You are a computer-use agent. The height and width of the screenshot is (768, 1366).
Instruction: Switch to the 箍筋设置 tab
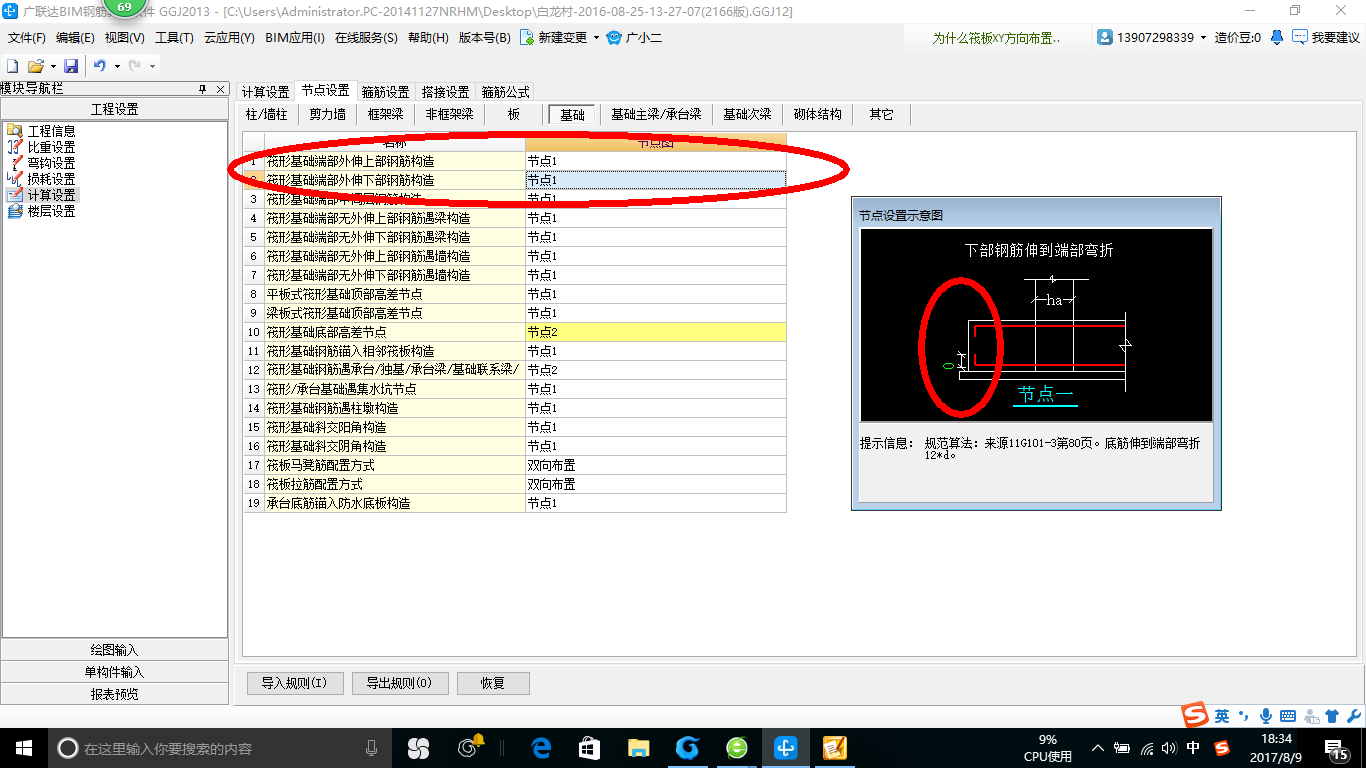(385, 91)
